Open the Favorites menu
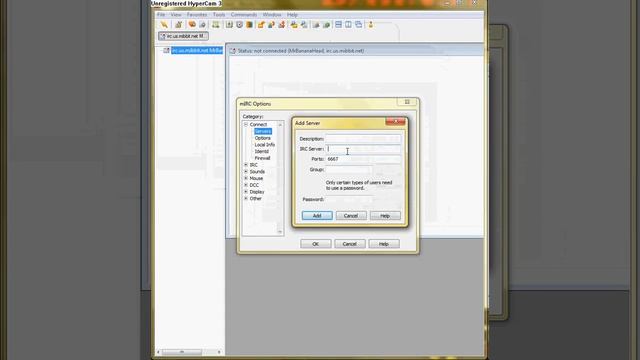640x360 pixels. [x=197, y=15]
